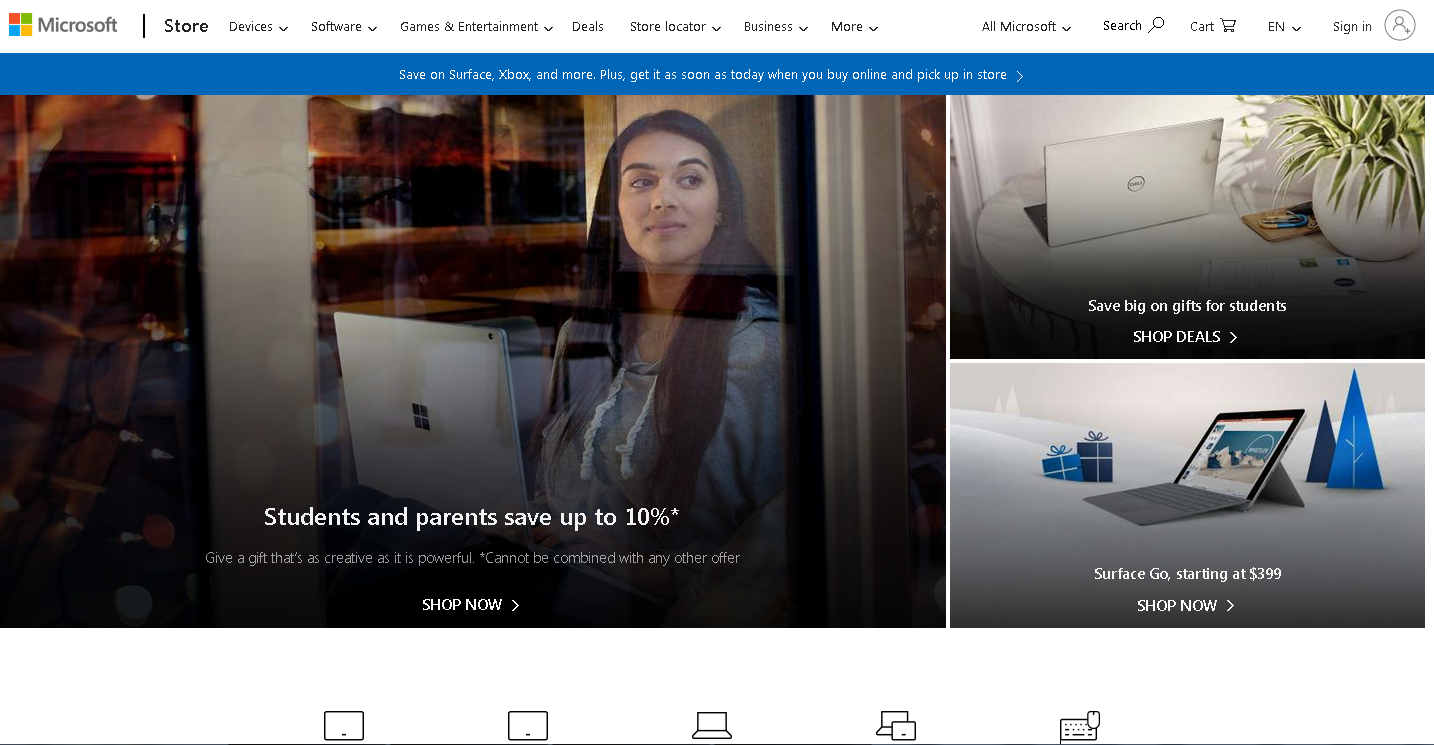Image resolution: width=1434 pixels, height=745 pixels.
Task: Open the More navigation menu
Action: [854, 27]
